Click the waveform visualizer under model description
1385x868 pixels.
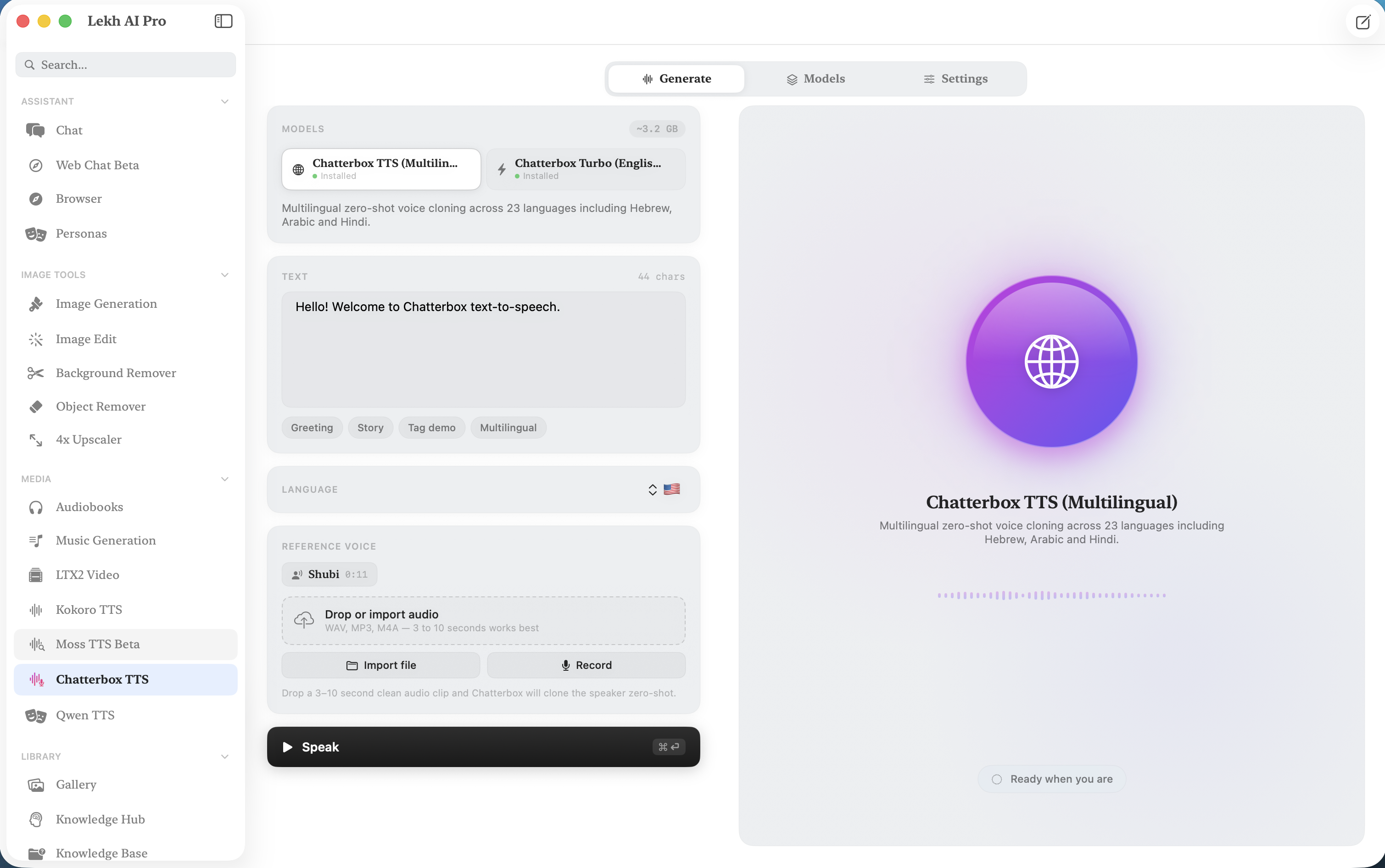tap(1051, 595)
